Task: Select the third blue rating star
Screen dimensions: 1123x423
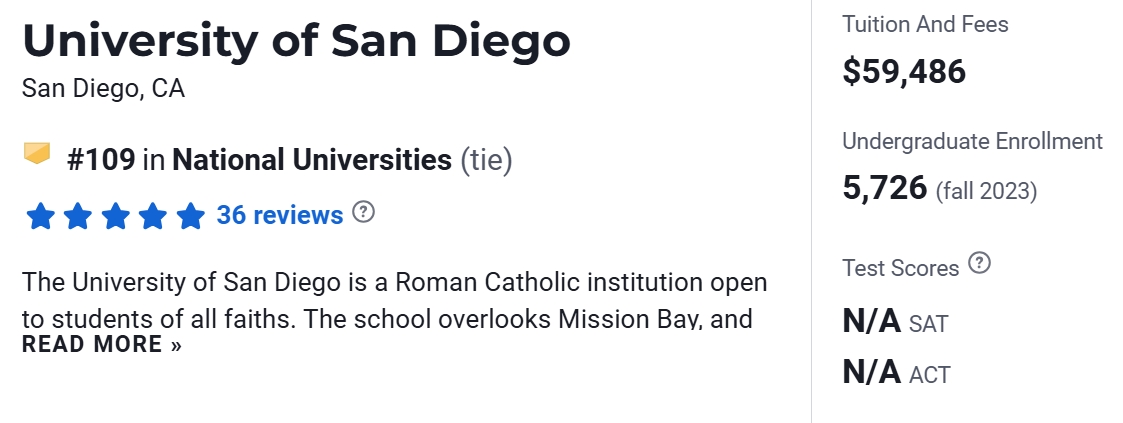Action: pyautogui.click(x=115, y=216)
